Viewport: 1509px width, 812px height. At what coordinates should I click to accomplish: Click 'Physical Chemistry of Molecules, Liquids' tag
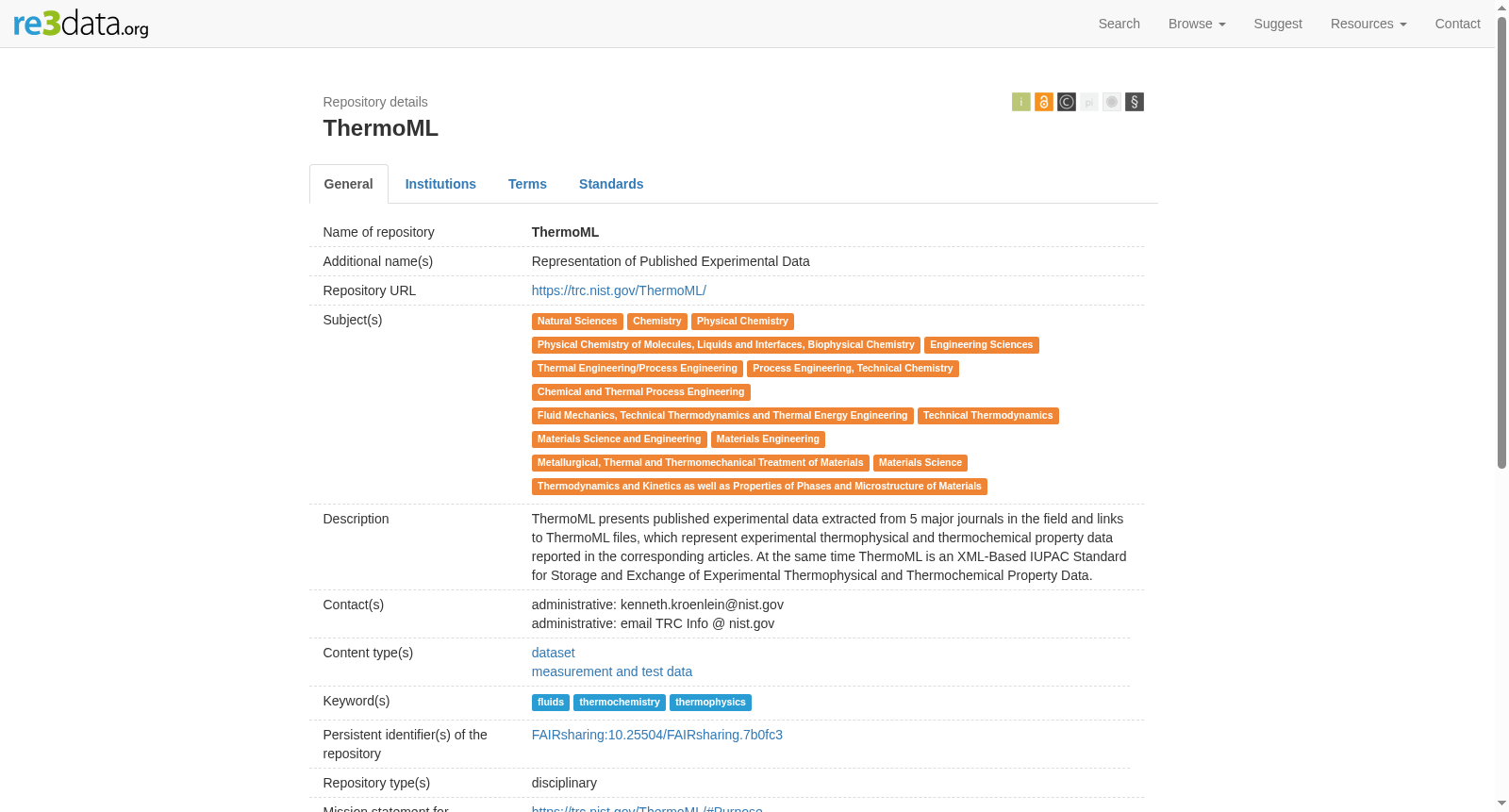tap(726, 345)
